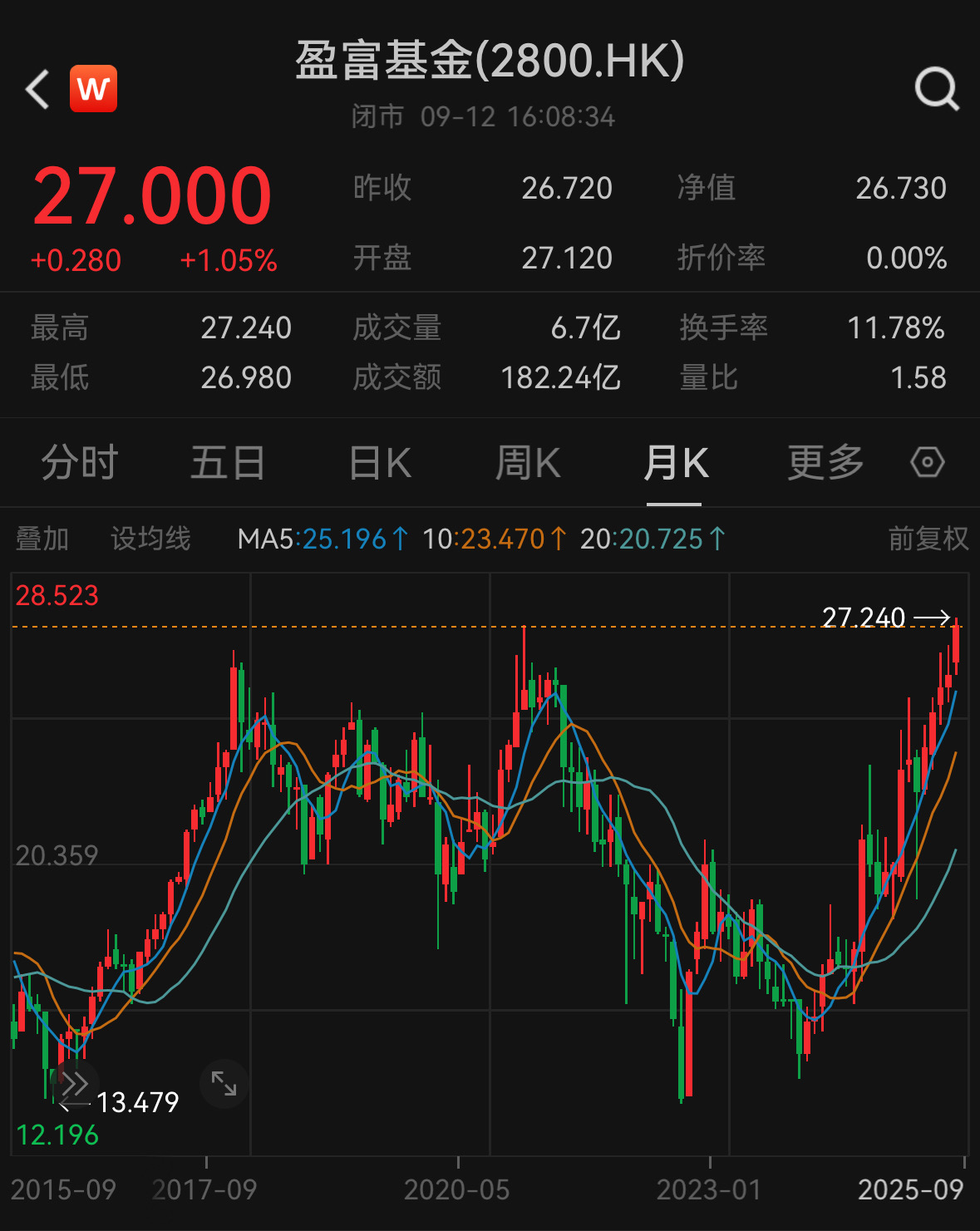This screenshot has width=980, height=1231.
Task: Tap the 开盘 value 27.120
Action: 567,259
